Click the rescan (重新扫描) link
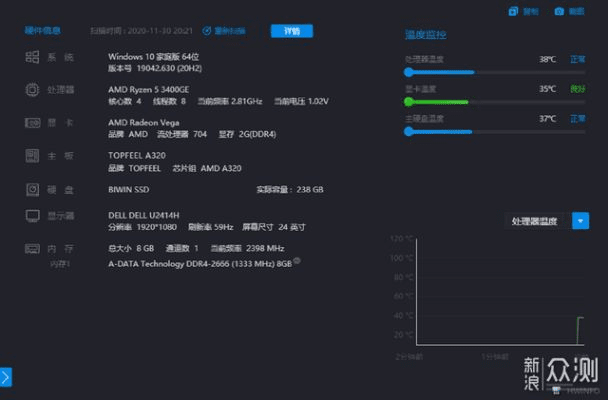The width and height of the screenshot is (608, 400). click(232, 31)
